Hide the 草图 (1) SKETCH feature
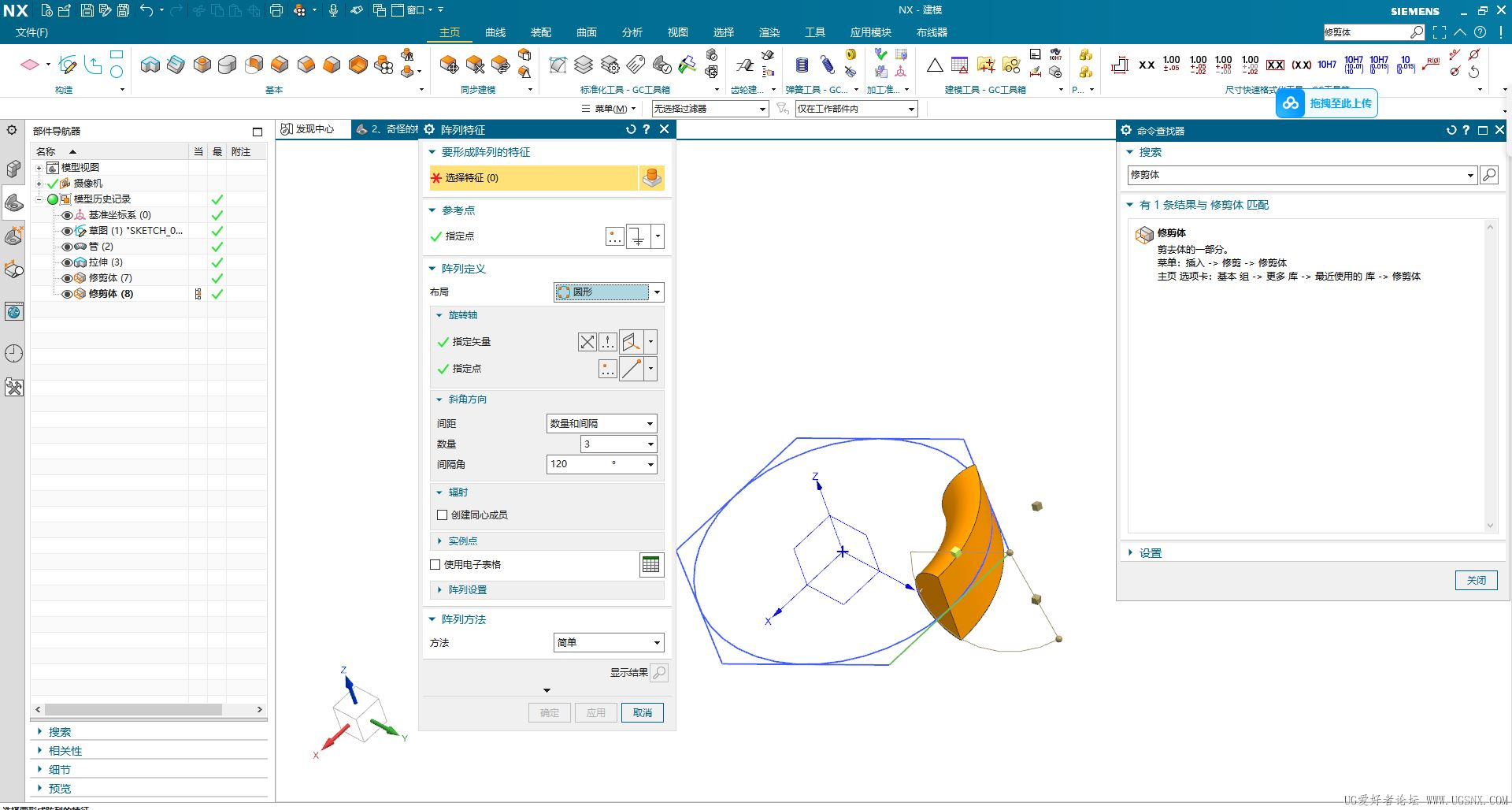The image size is (1512, 810). pyautogui.click(x=67, y=231)
